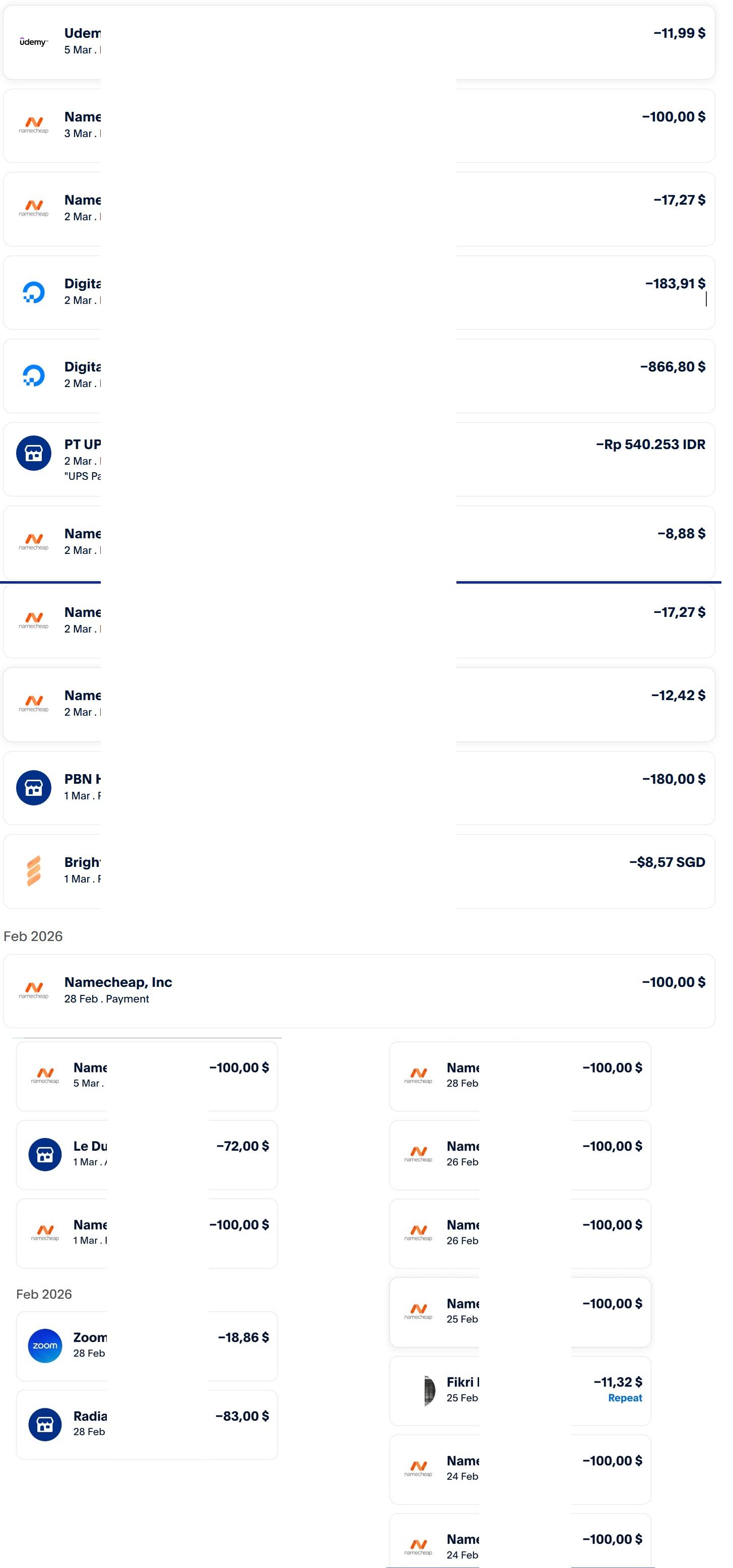The image size is (733, 1568).
Task: Click DigitalOcean icon of the −183,91 $ transaction
Action: click(33, 292)
